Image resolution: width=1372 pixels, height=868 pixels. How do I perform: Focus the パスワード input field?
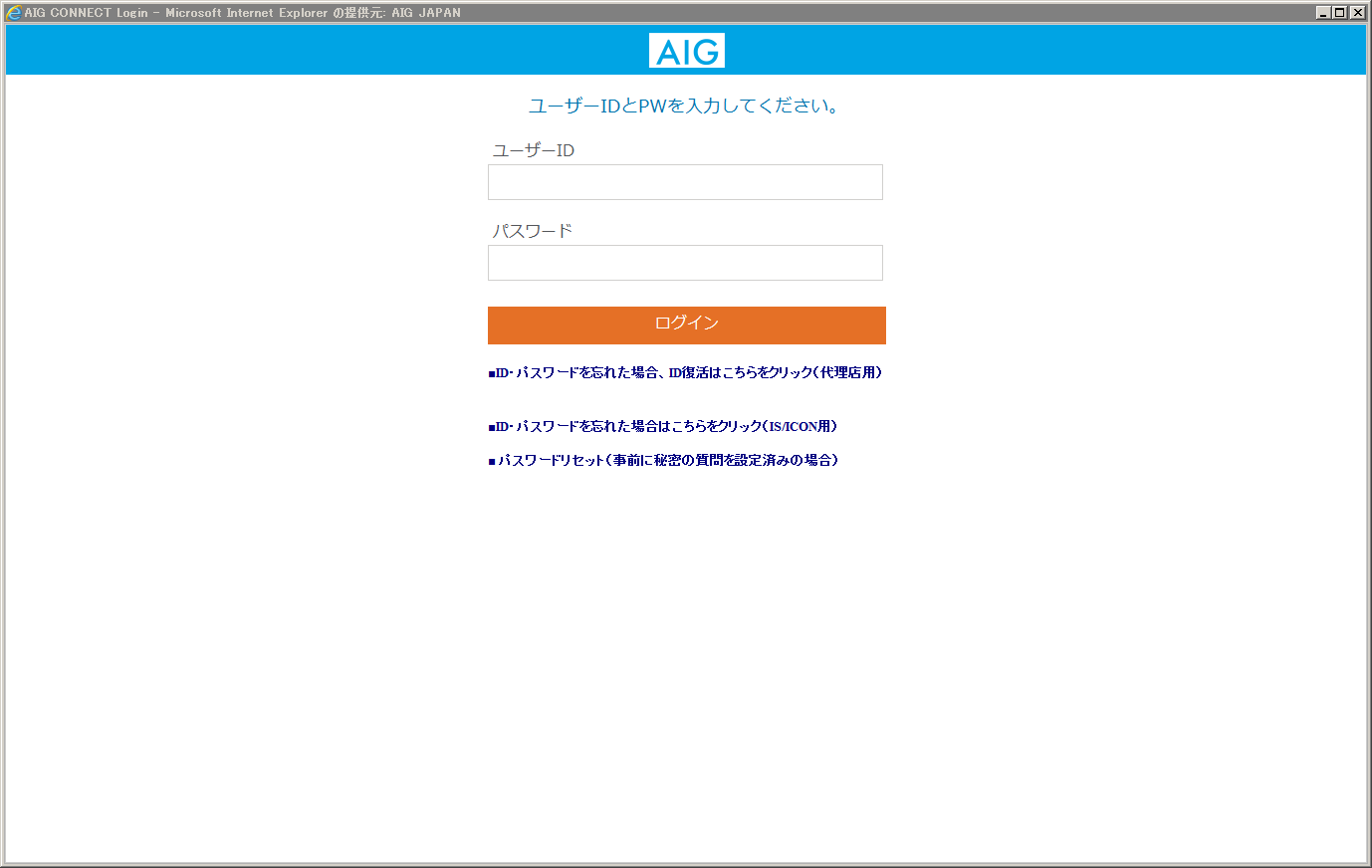click(685, 263)
